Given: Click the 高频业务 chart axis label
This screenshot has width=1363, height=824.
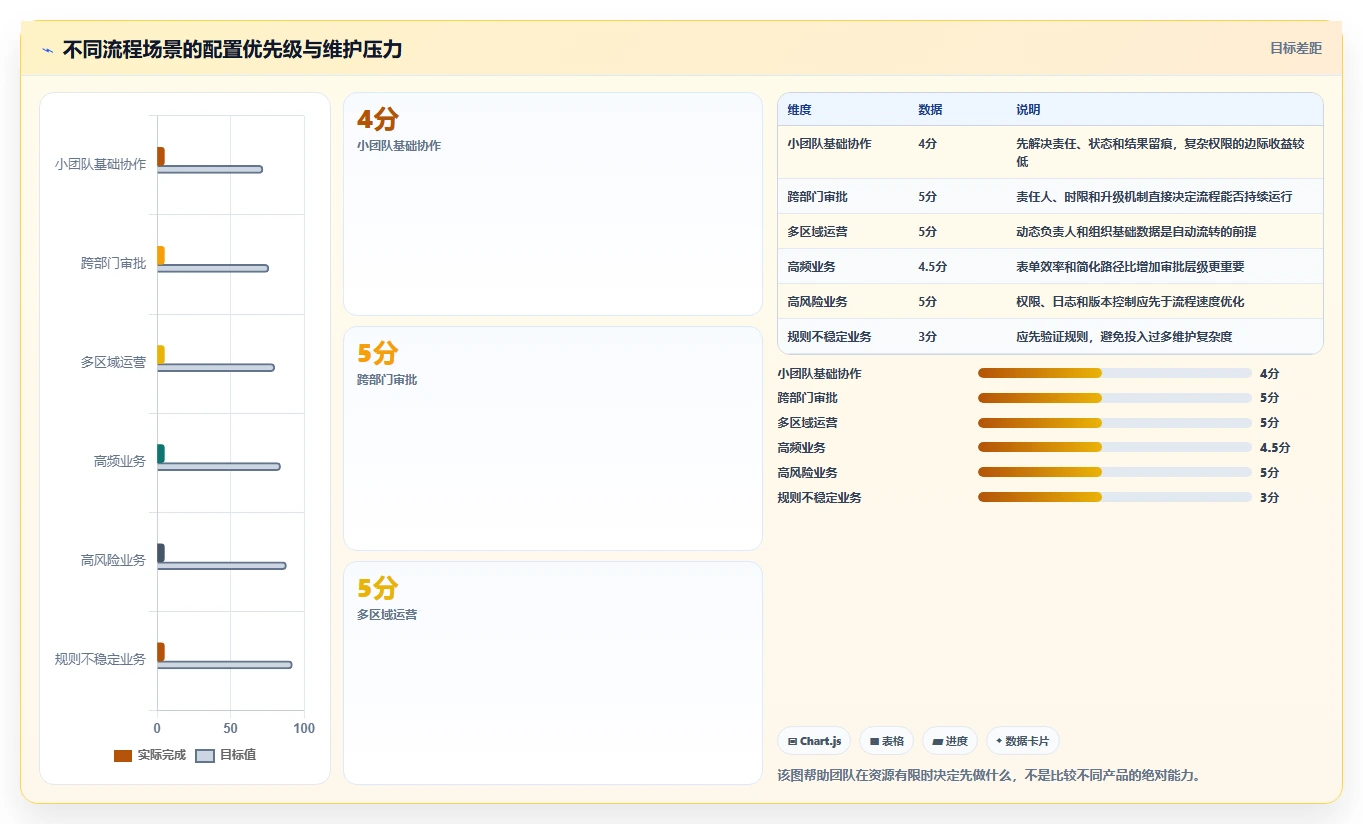Looking at the screenshot, I should tap(120, 461).
